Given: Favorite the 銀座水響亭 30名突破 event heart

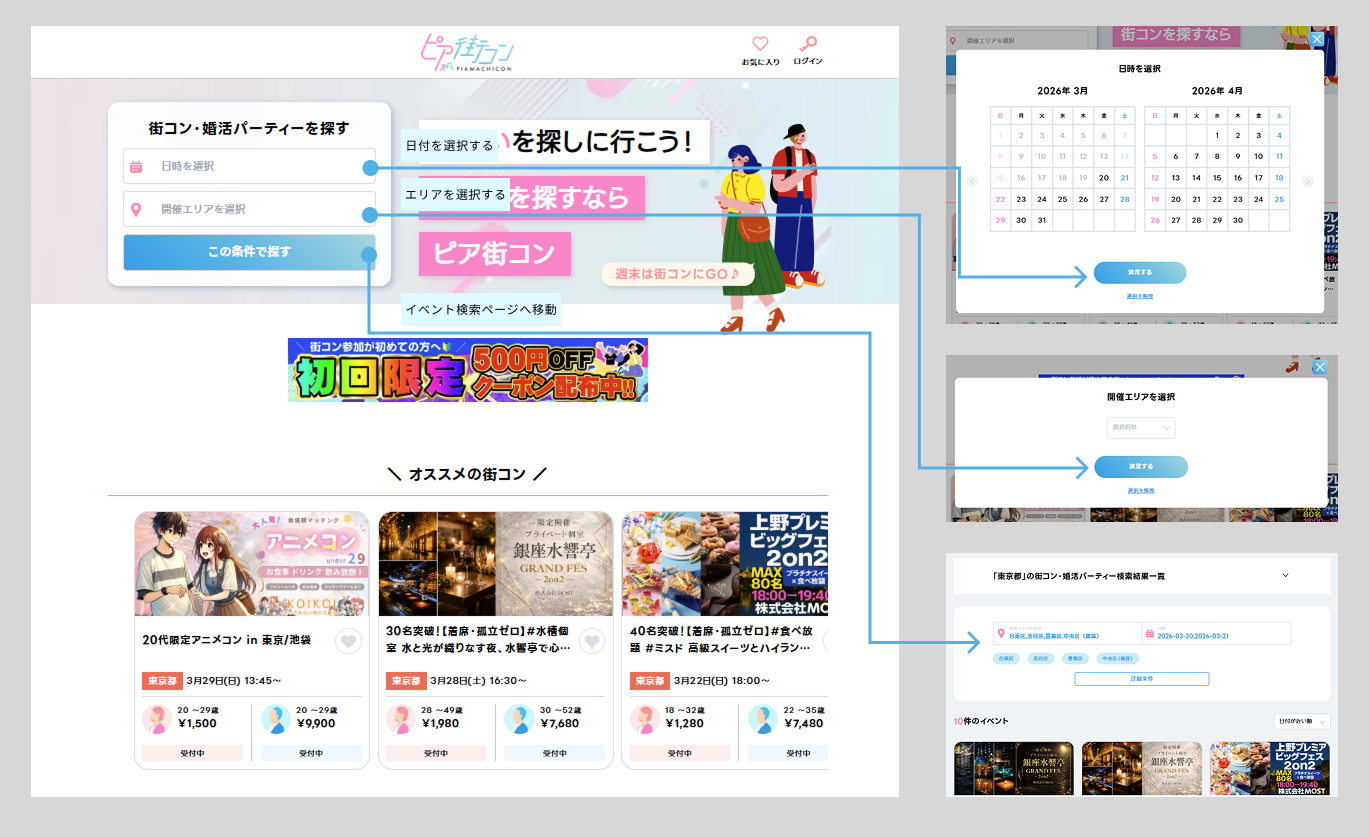Looking at the screenshot, I should pyautogui.click(x=591, y=641).
